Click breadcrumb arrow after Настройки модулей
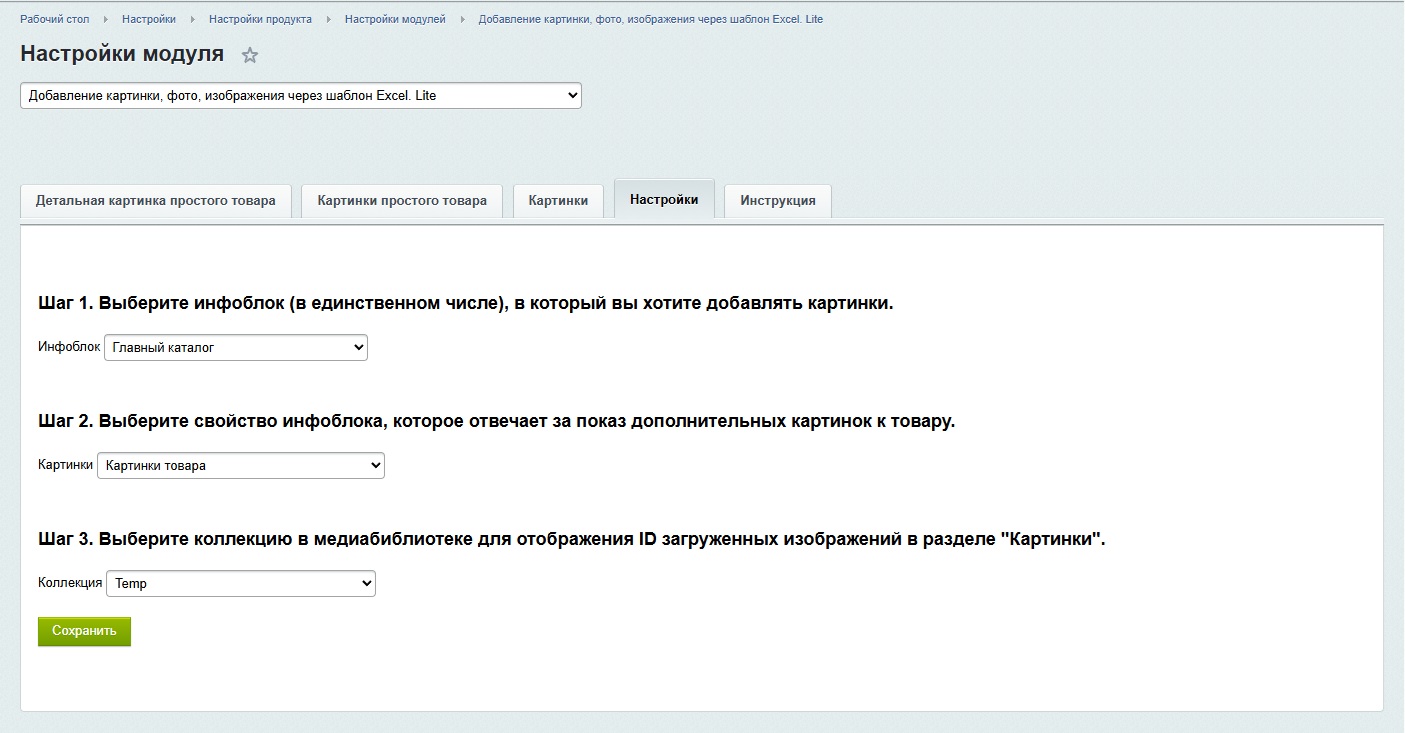This screenshot has width=1405, height=733. (x=462, y=19)
